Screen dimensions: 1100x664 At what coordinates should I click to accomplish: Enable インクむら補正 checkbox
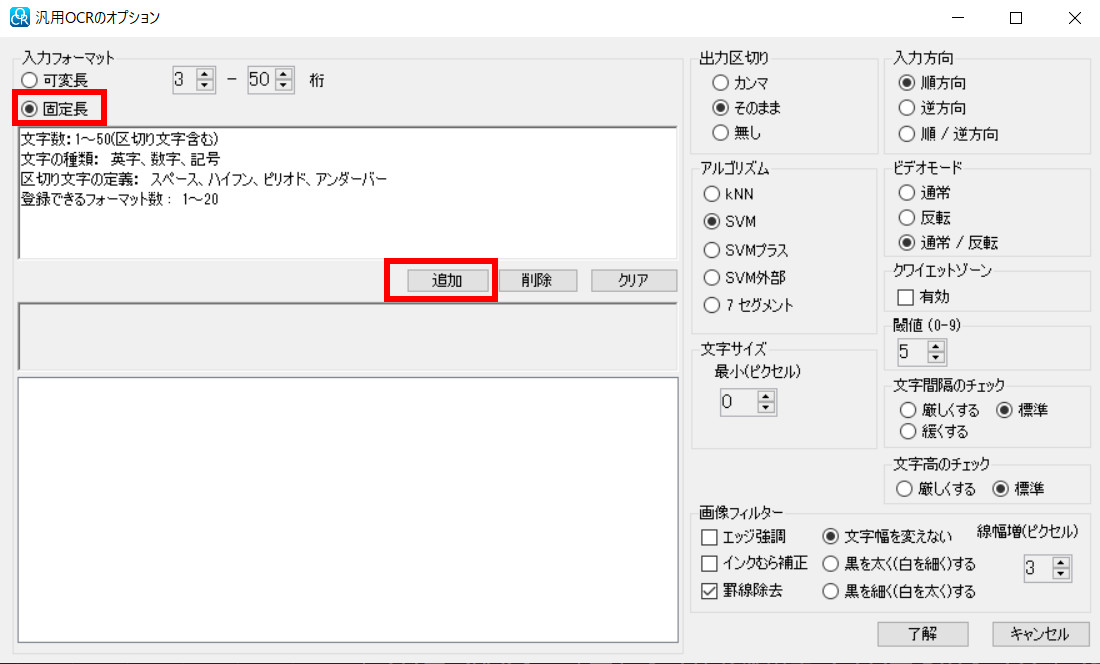coord(710,563)
